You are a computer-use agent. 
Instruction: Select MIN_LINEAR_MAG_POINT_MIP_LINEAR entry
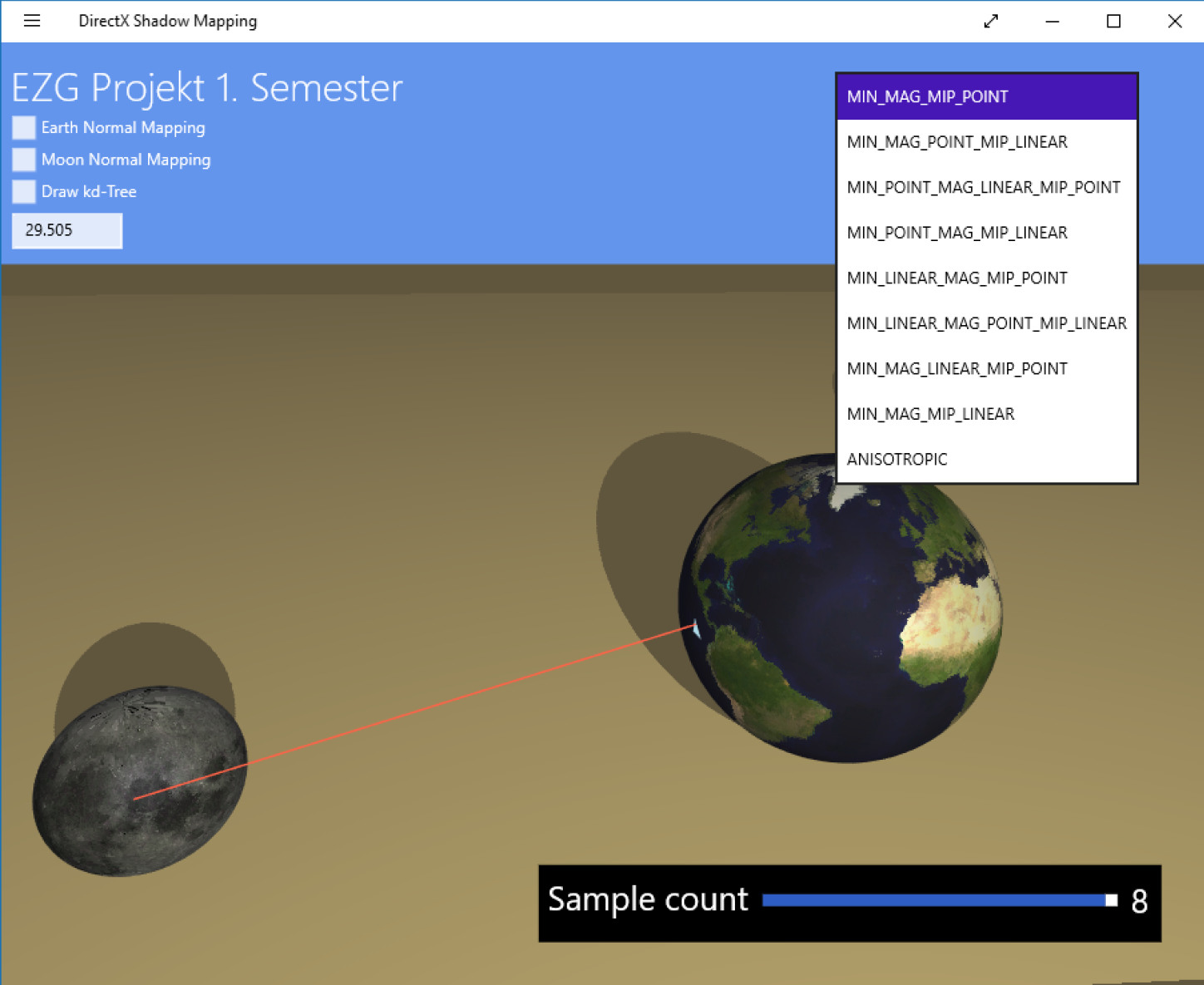click(986, 323)
